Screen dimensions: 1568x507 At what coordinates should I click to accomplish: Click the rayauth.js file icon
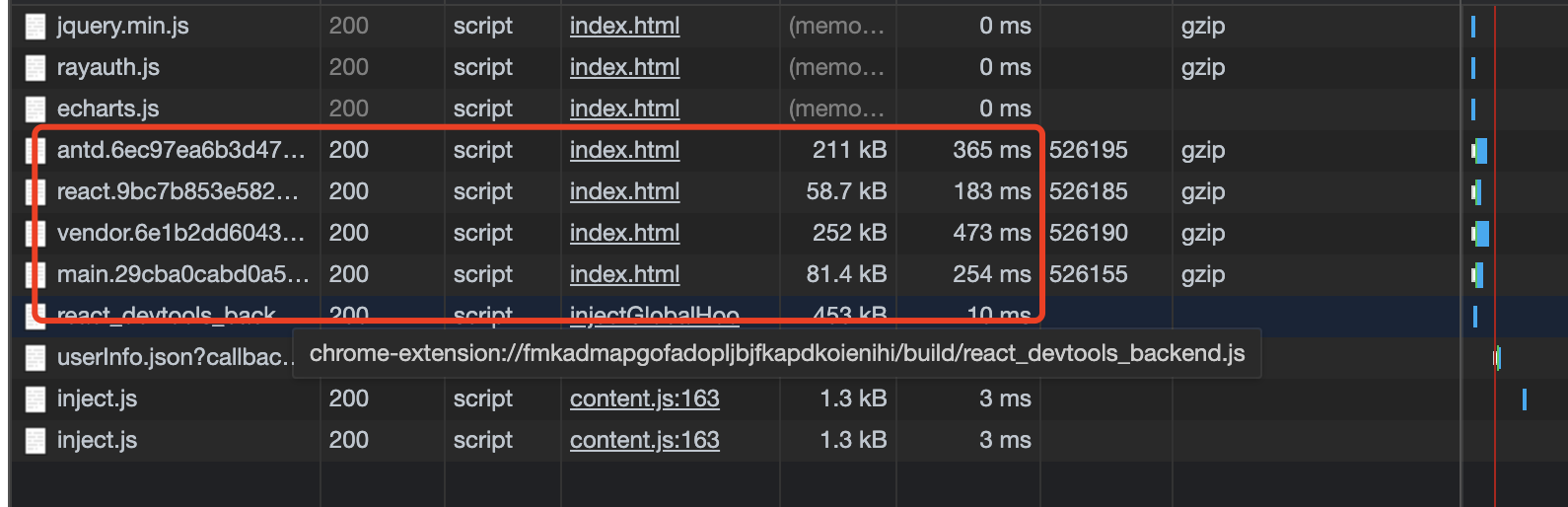36,68
